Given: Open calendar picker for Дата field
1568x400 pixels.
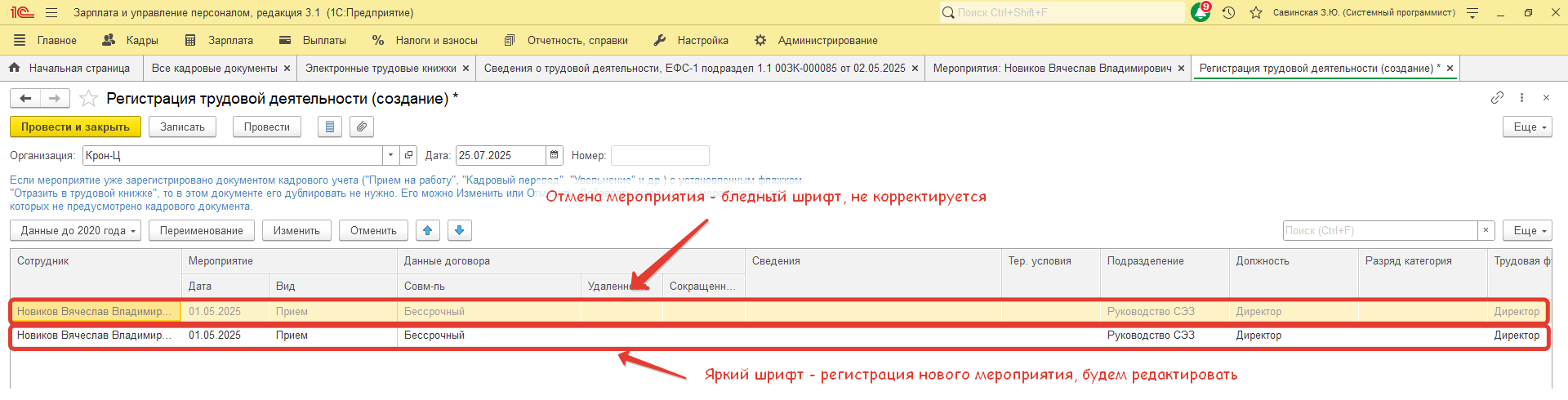Looking at the screenshot, I should point(555,155).
